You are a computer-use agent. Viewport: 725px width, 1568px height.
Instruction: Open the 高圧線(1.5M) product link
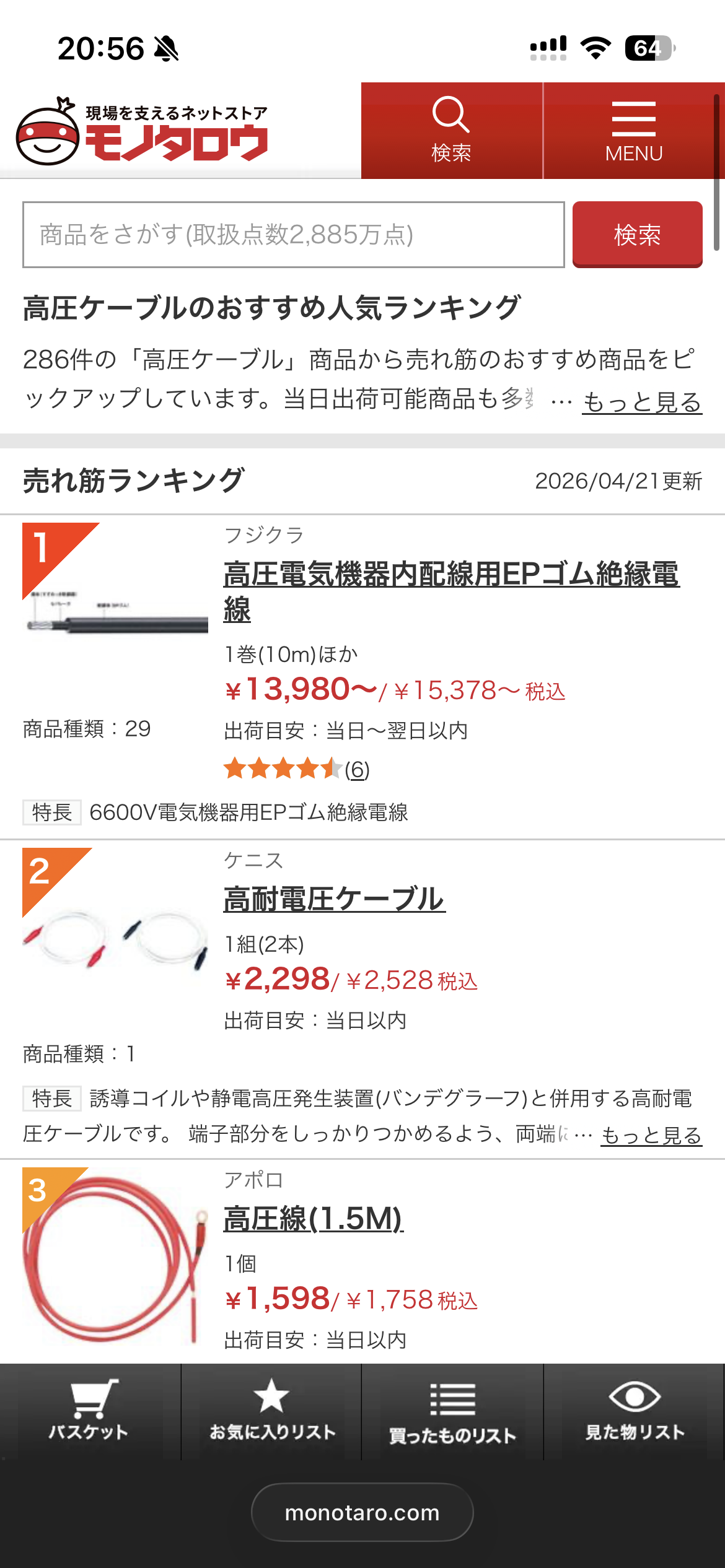313,1219
